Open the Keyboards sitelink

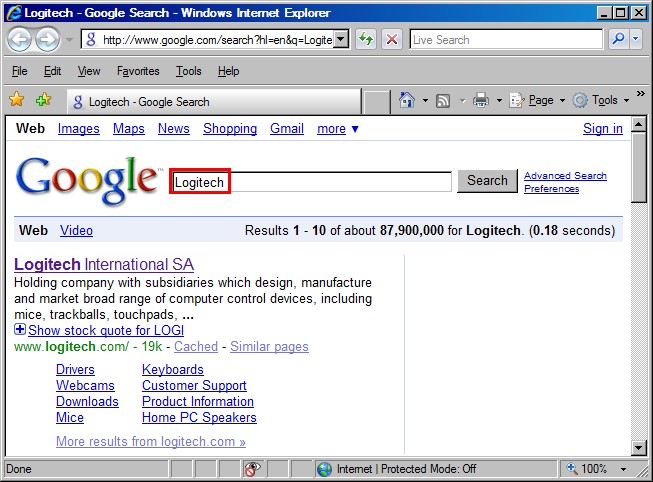173,370
